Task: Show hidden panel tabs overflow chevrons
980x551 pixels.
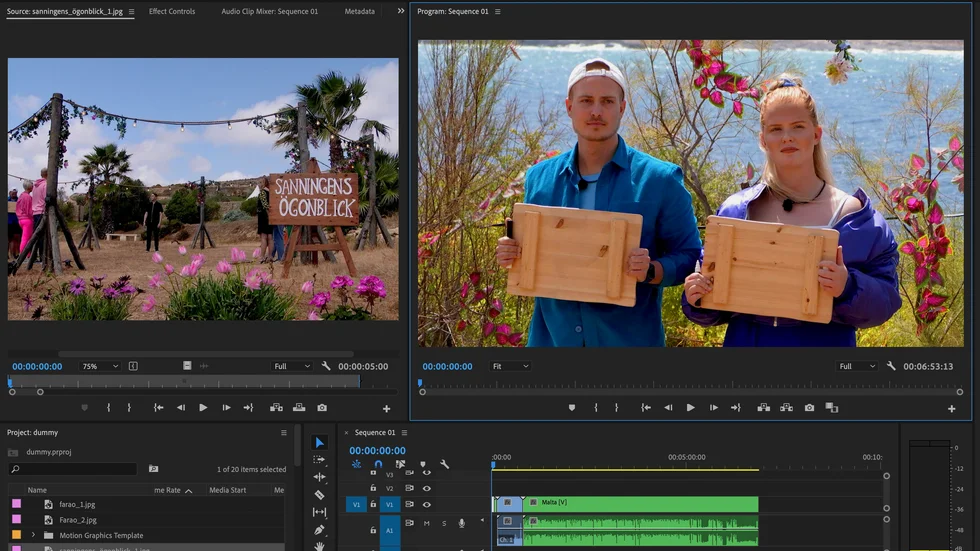Action: pyautogui.click(x=401, y=11)
